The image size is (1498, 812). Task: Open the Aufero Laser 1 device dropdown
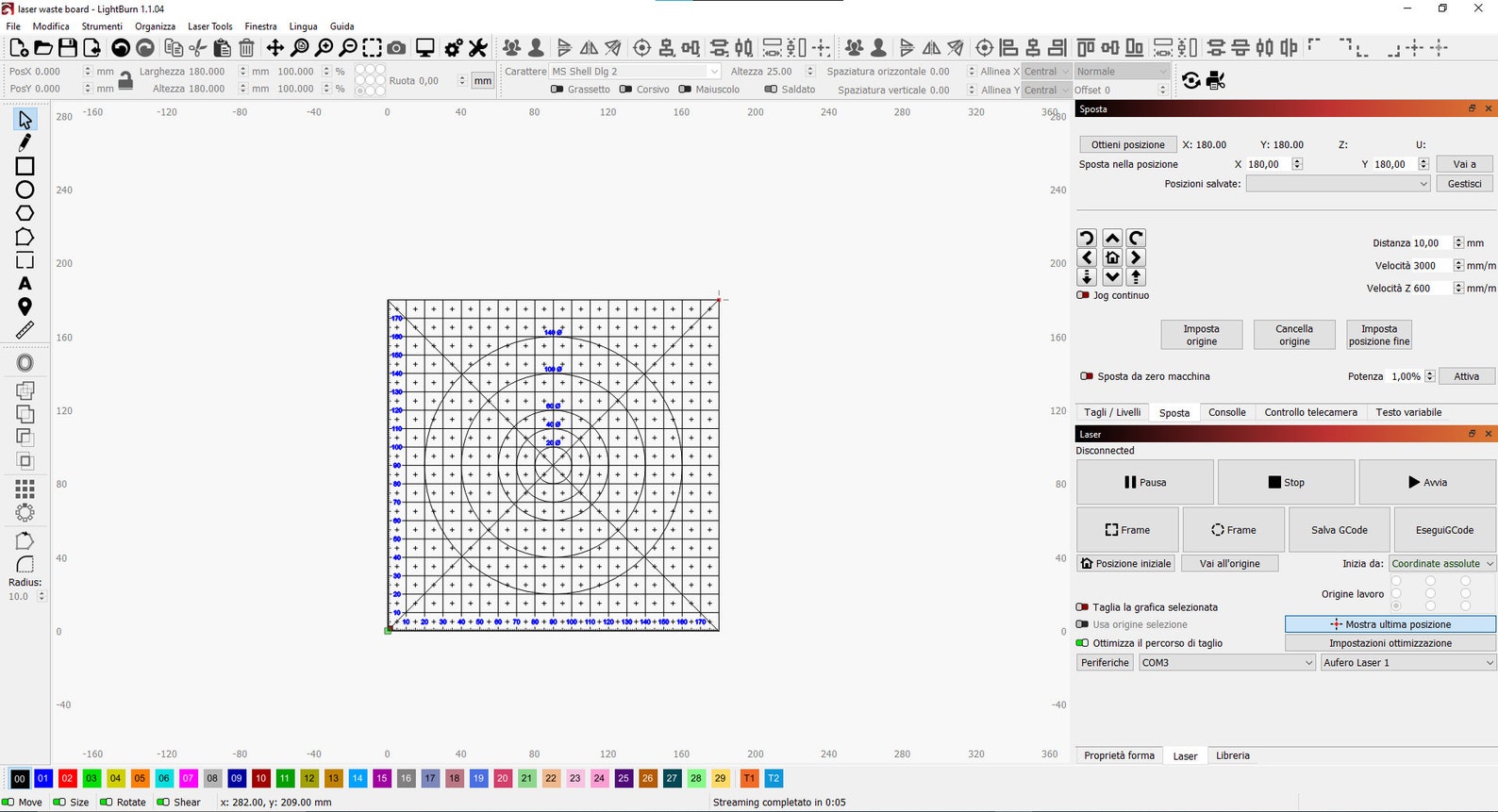click(x=1407, y=663)
